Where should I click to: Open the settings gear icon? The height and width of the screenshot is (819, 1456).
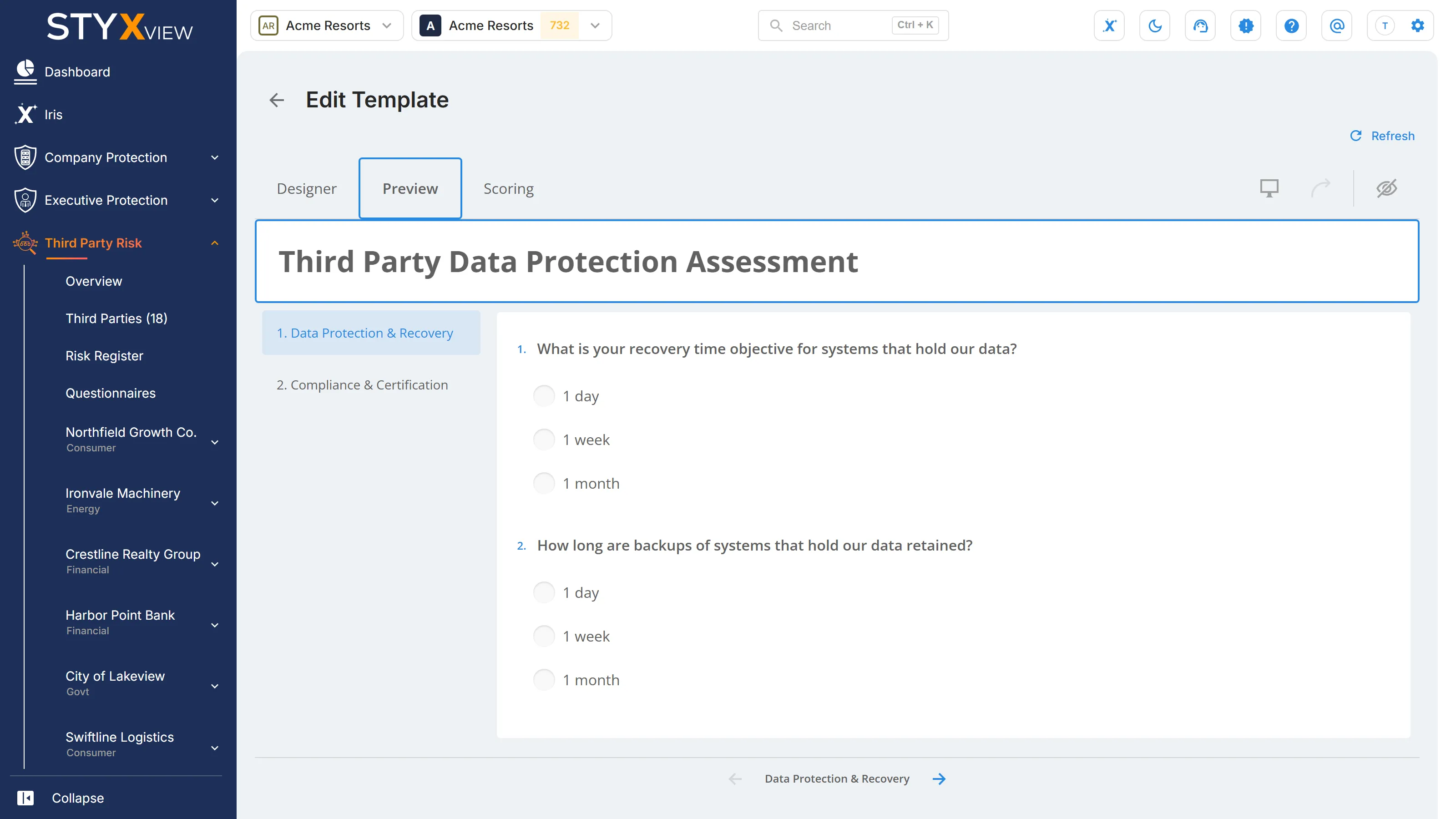click(1418, 25)
